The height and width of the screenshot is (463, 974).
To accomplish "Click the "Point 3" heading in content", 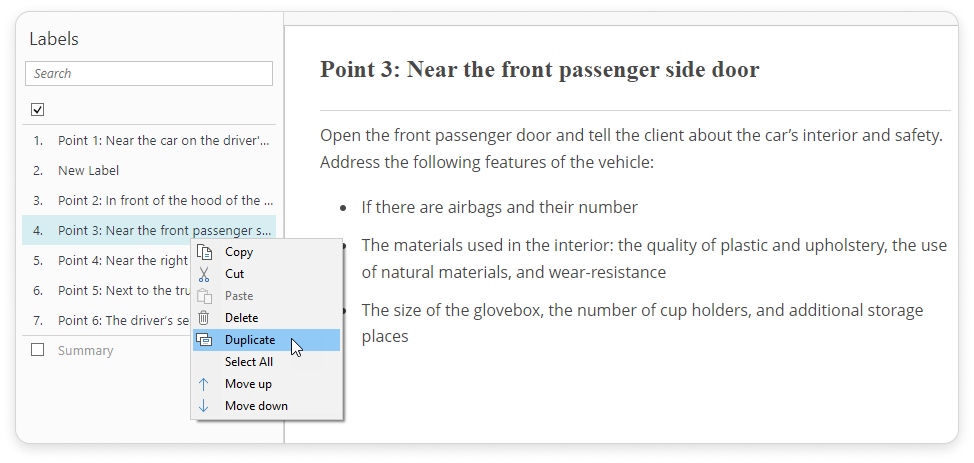I will 539,69.
